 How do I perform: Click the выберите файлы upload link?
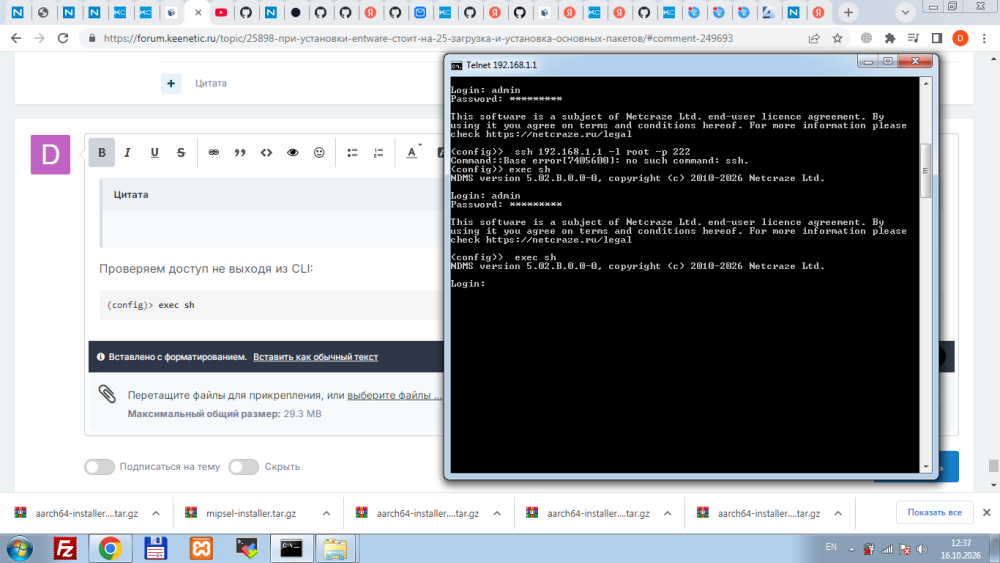(x=394, y=395)
